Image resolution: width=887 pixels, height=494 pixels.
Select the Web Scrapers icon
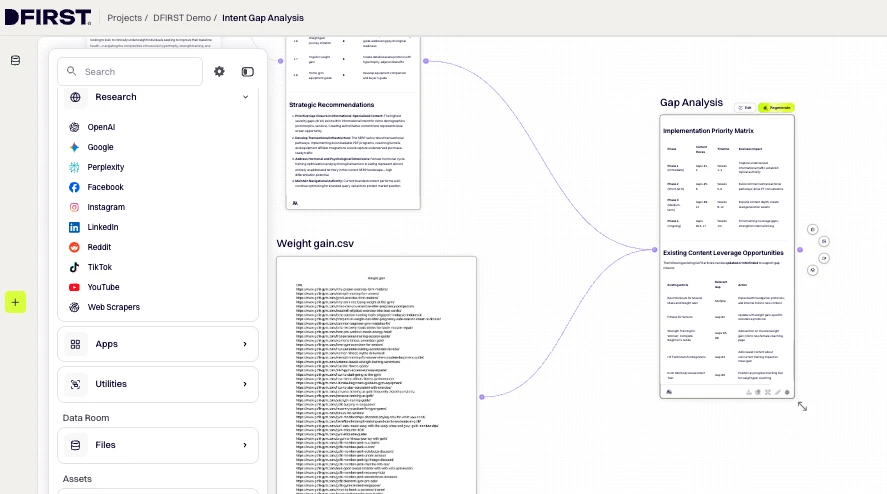[74, 307]
